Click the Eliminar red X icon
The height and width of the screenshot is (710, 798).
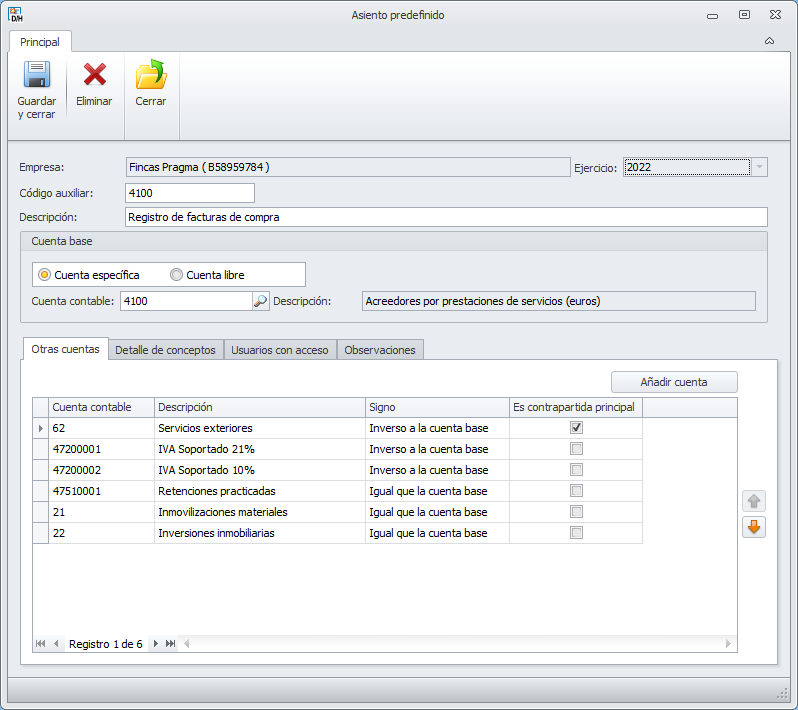click(94, 75)
